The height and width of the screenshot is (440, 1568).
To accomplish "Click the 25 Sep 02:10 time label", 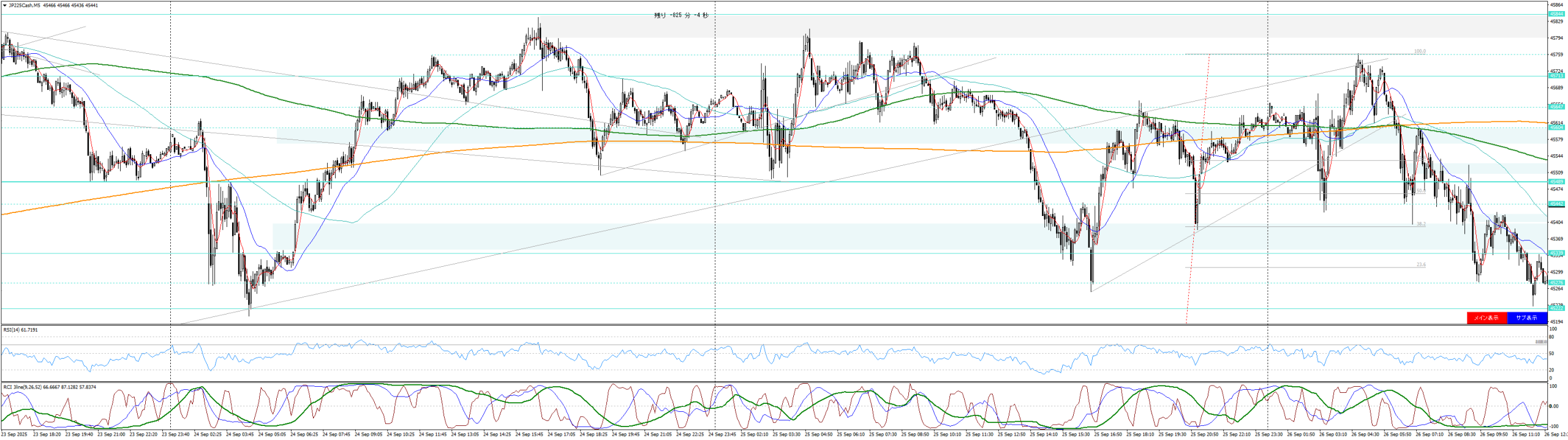I will [754, 434].
